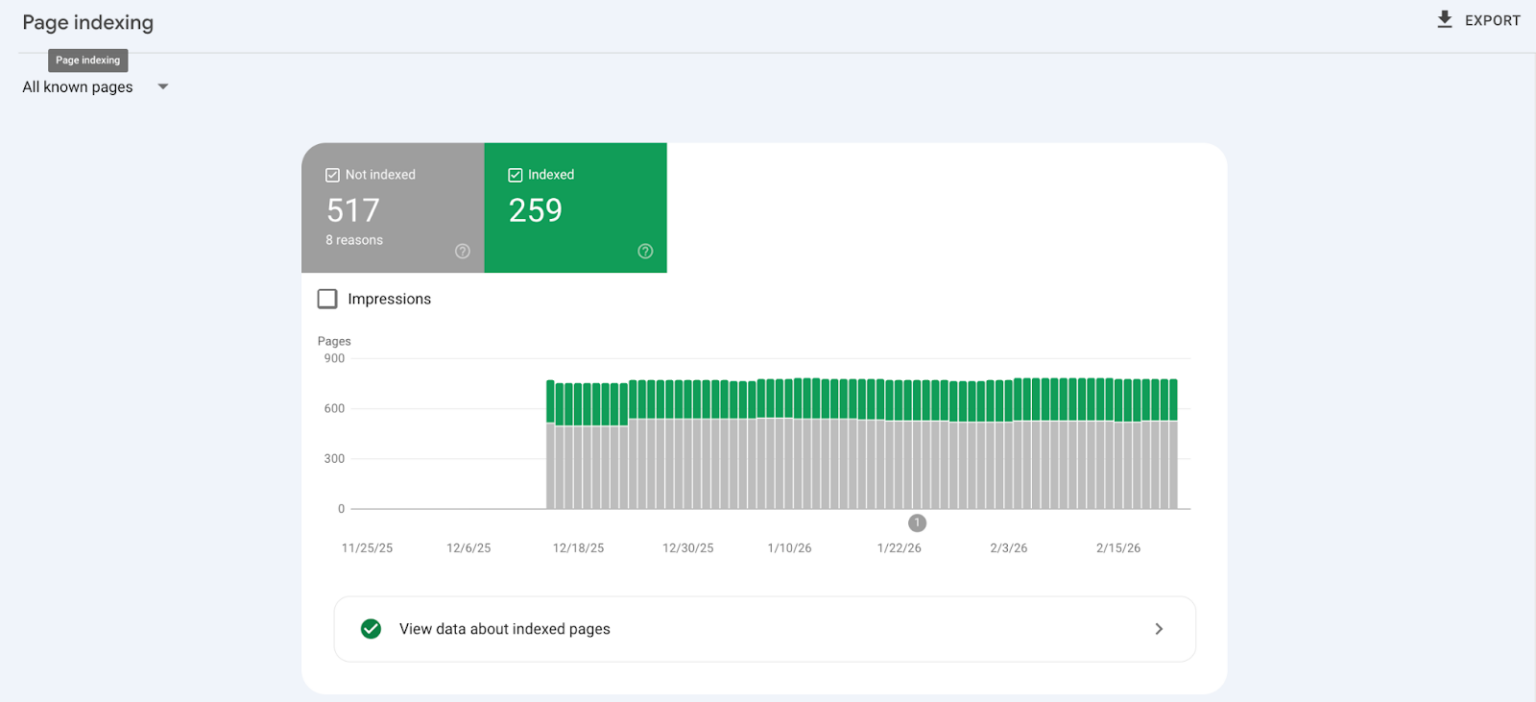Select the Page indexing breadcrumb label
Image resolution: width=1536 pixels, height=702 pixels.
pyautogui.click(x=88, y=60)
